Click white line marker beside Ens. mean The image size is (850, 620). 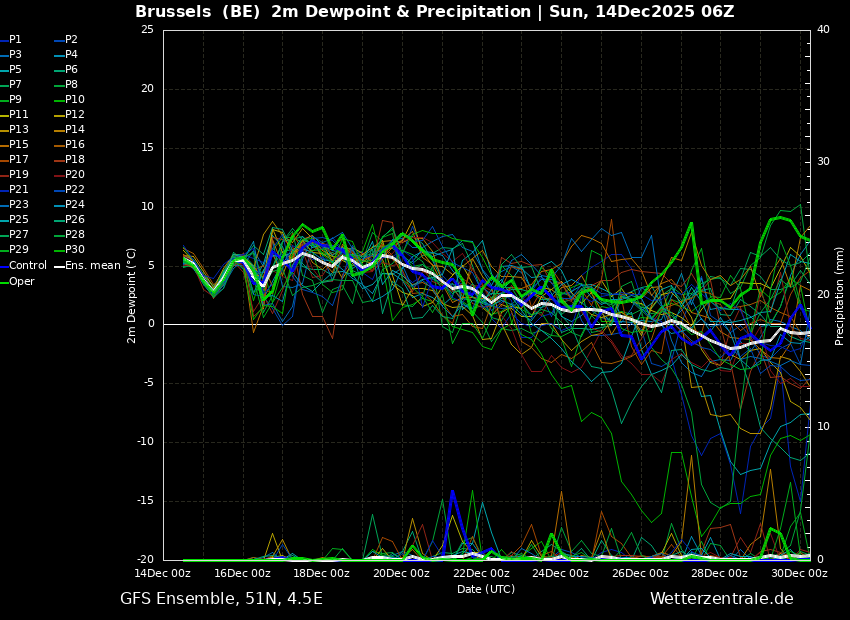[x=60, y=266]
